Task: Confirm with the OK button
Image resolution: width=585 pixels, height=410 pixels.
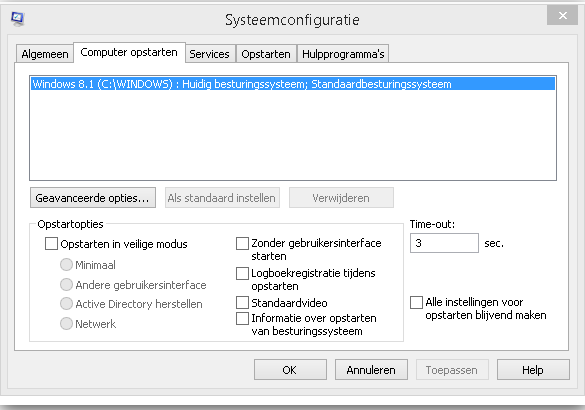Action: click(x=290, y=370)
